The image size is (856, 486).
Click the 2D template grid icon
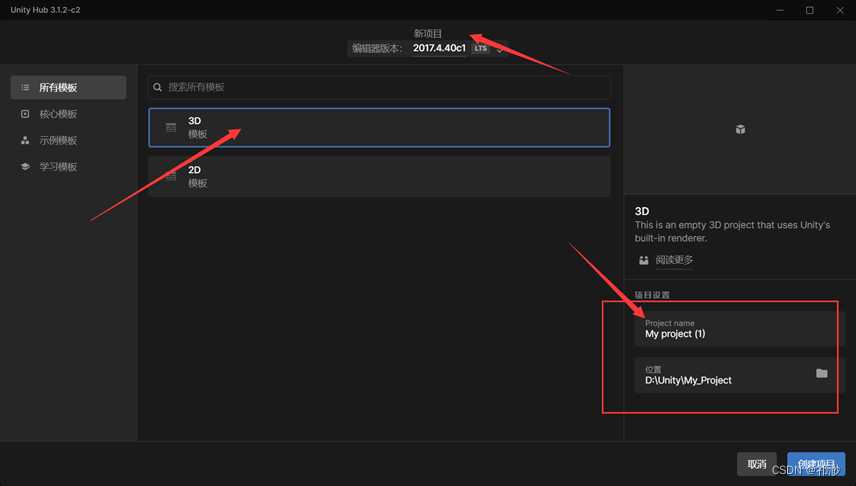coord(171,176)
